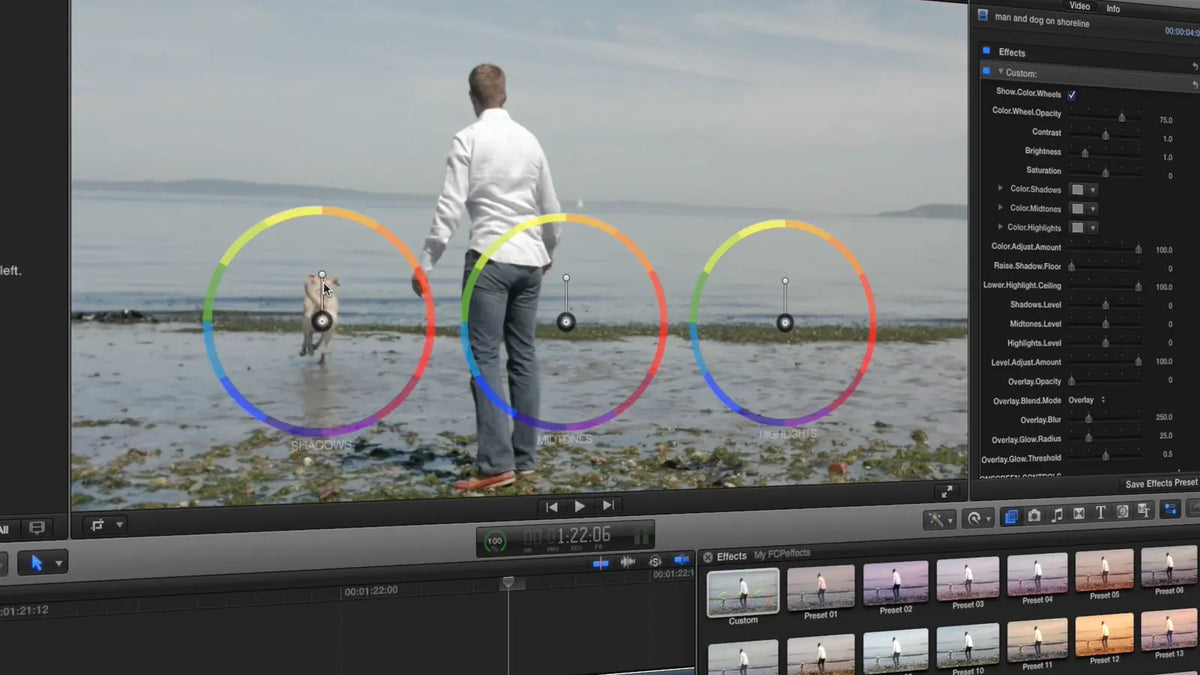The image size is (1200, 675).
Task: Open the Overlay.Blend.Mode Overlay dropdown
Action: (1086, 400)
